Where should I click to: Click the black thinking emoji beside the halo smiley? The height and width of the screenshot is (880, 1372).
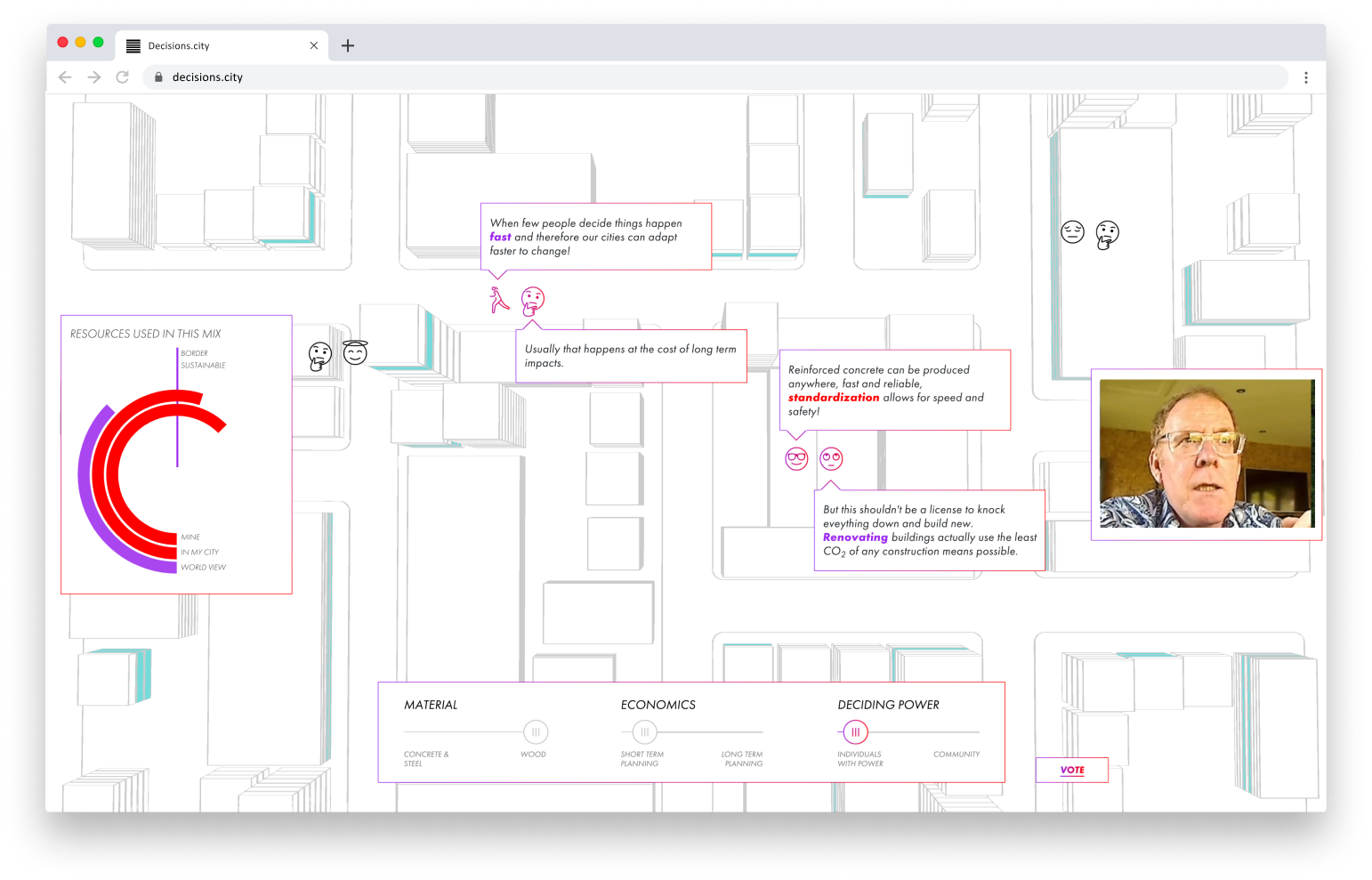pos(320,356)
